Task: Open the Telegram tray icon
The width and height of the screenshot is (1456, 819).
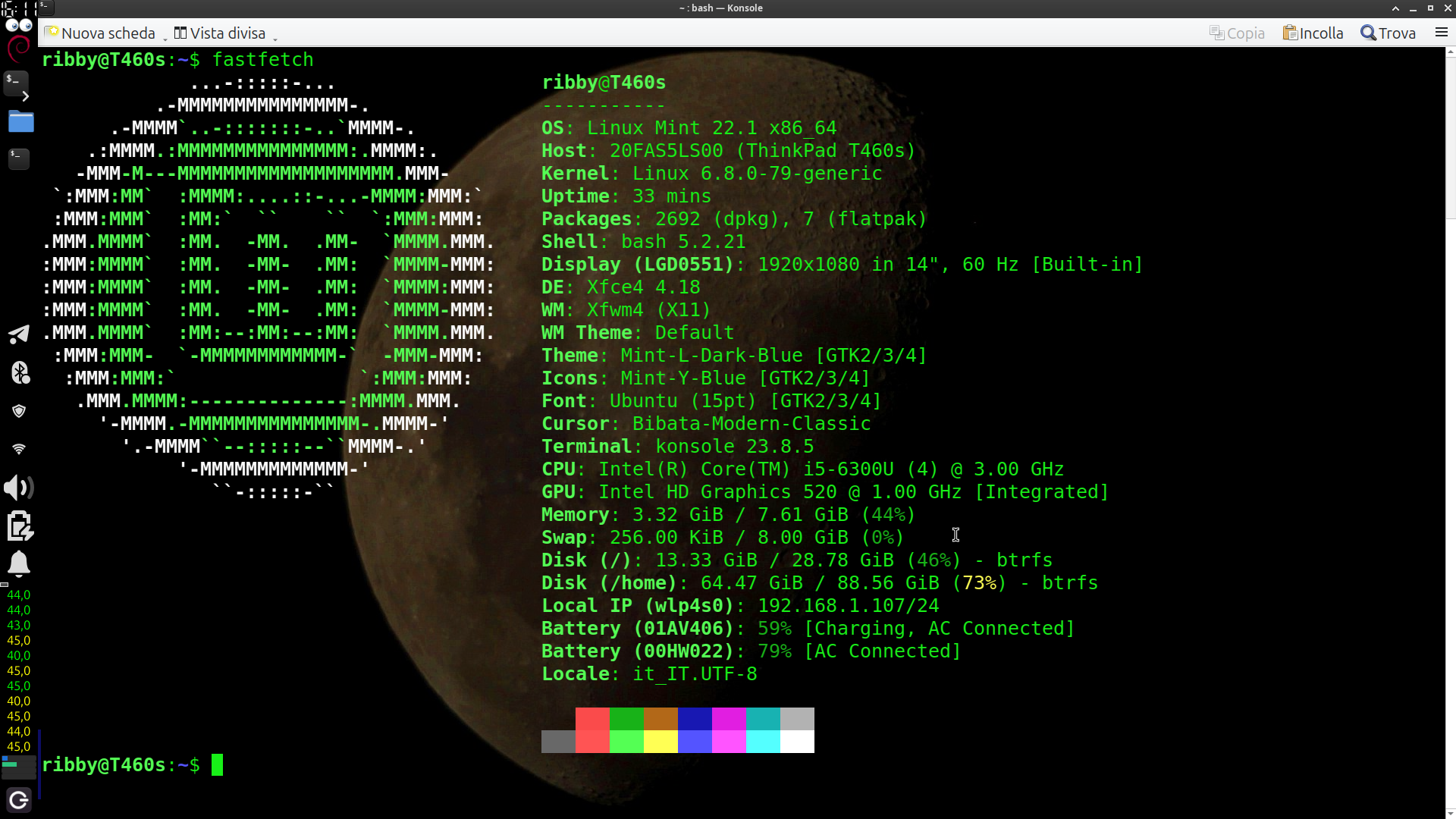Action: 19,334
